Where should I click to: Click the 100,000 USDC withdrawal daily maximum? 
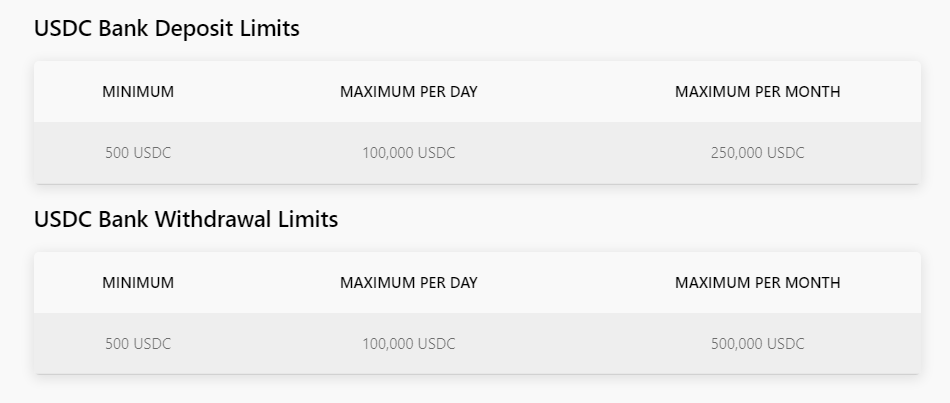(x=409, y=344)
